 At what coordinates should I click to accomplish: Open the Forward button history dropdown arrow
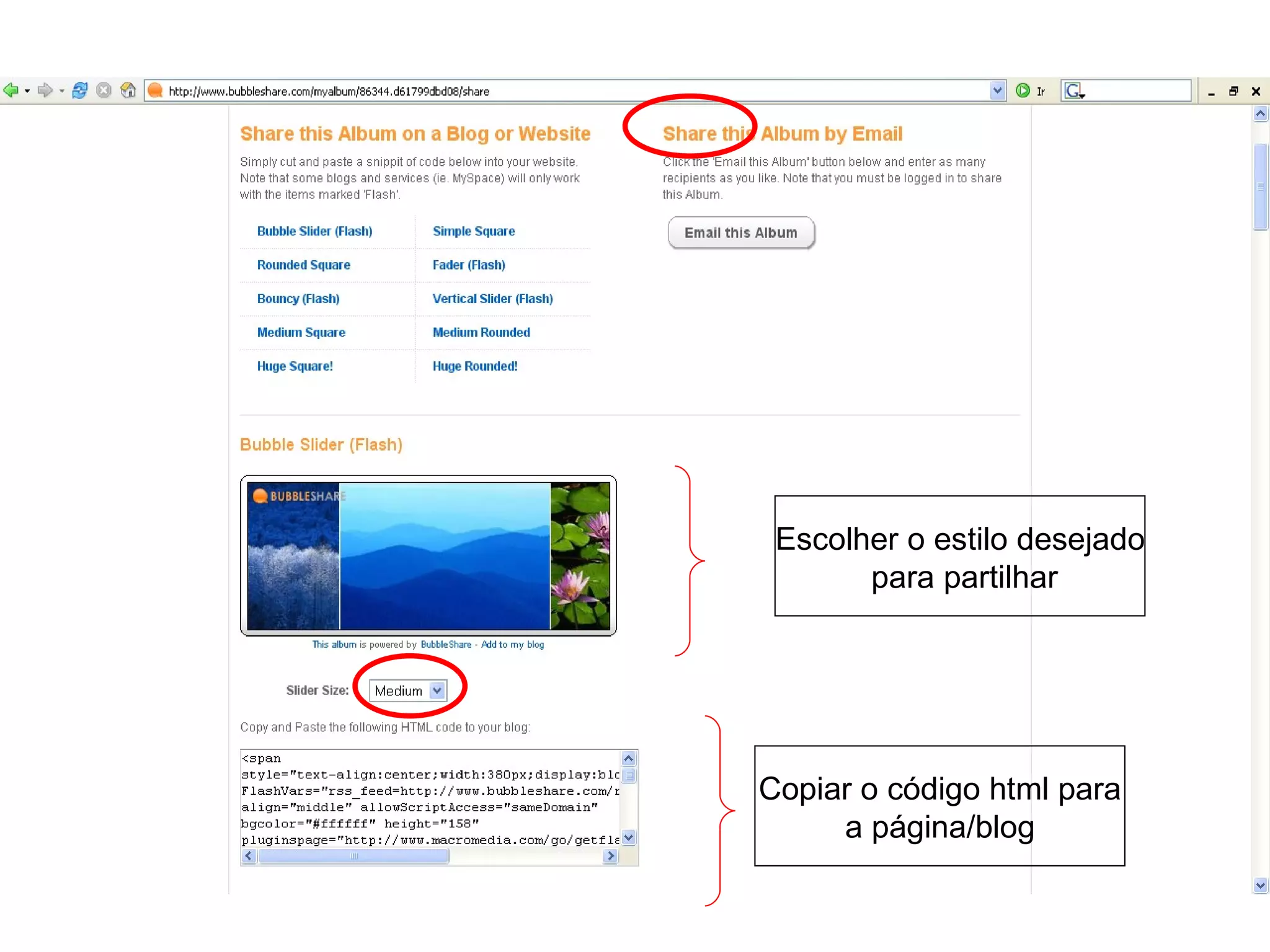pyautogui.click(x=62, y=91)
